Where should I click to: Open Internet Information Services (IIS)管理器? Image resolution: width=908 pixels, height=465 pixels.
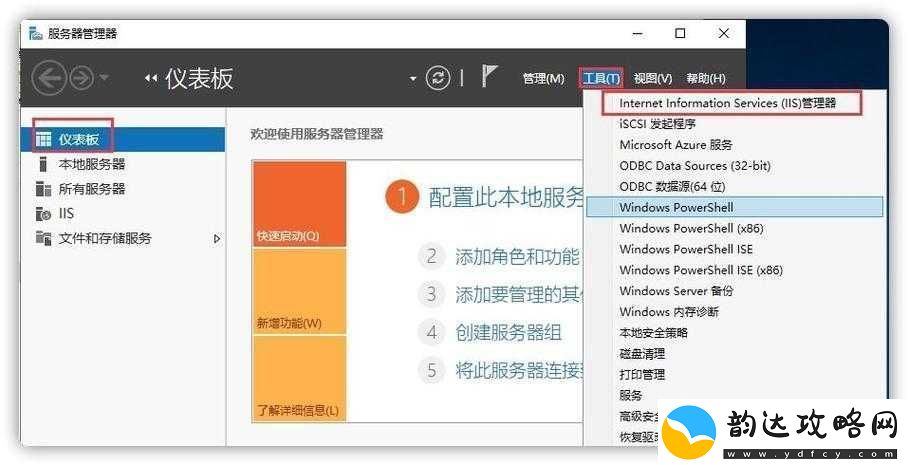coord(728,104)
